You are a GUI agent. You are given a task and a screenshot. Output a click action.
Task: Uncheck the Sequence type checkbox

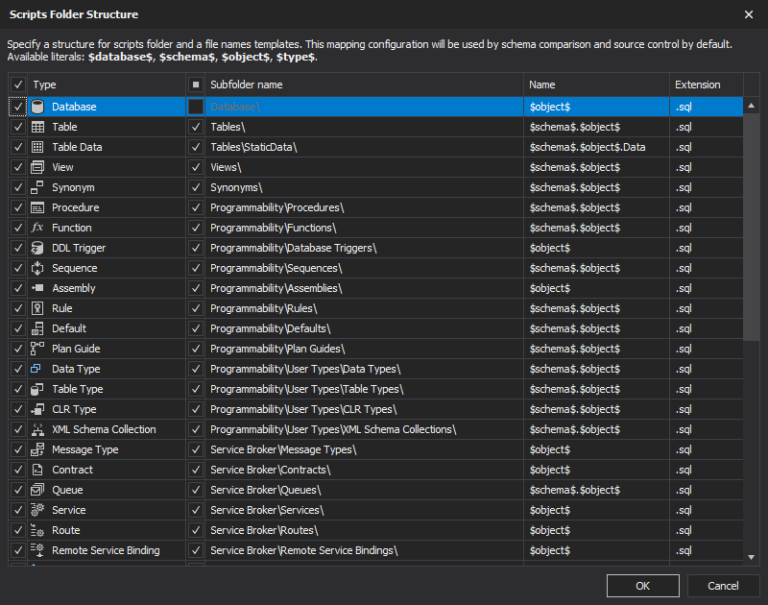pyautogui.click(x=18, y=268)
